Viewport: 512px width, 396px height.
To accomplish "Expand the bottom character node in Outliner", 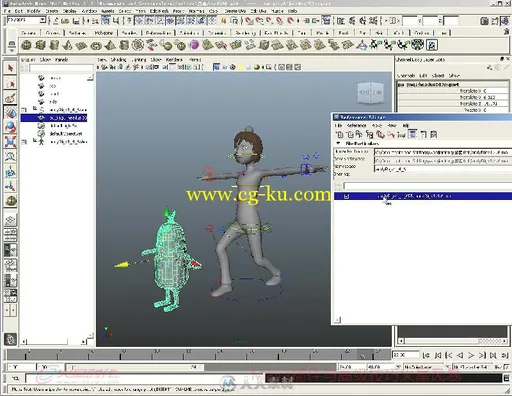I will click(24, 142).
